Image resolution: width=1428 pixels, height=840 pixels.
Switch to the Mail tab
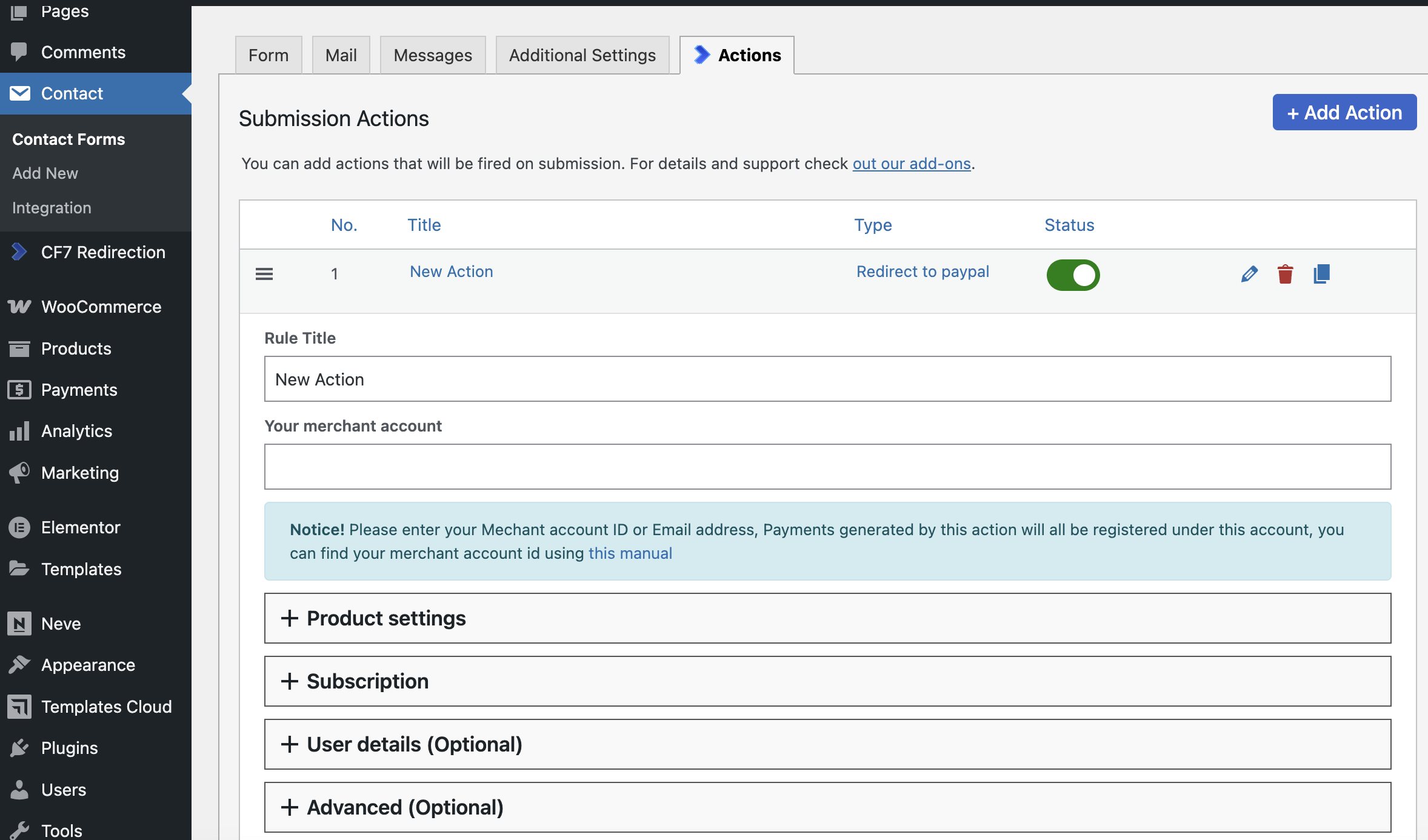341,55
